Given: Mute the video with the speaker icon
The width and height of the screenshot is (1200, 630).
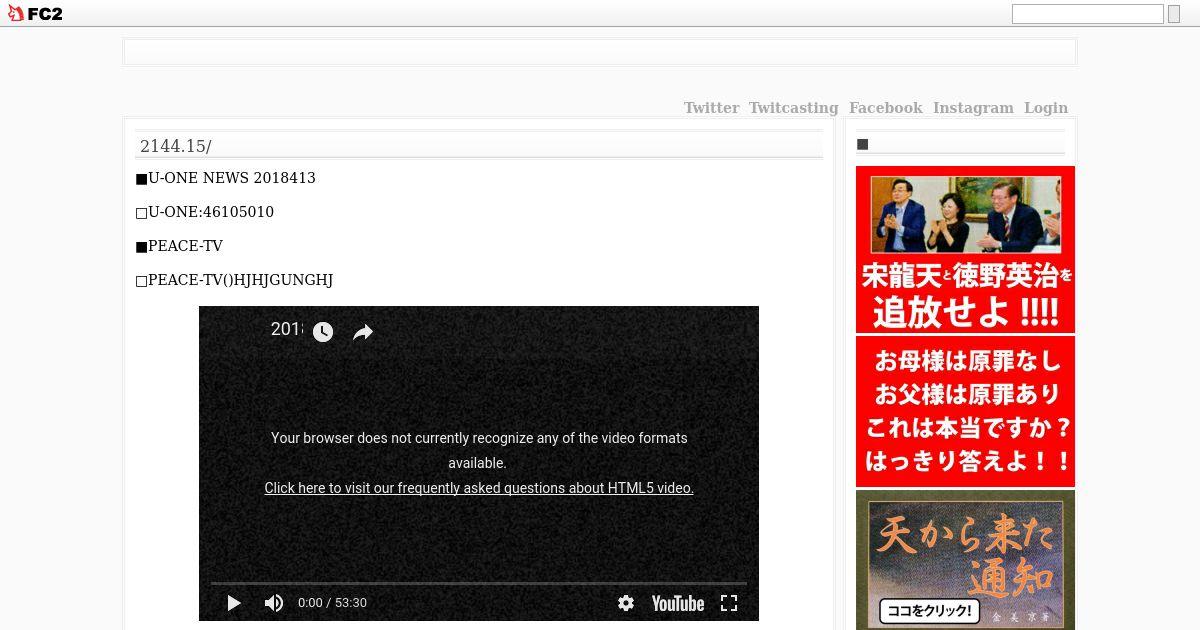Looking at the screenshot, I should click(x=273, y=603).
